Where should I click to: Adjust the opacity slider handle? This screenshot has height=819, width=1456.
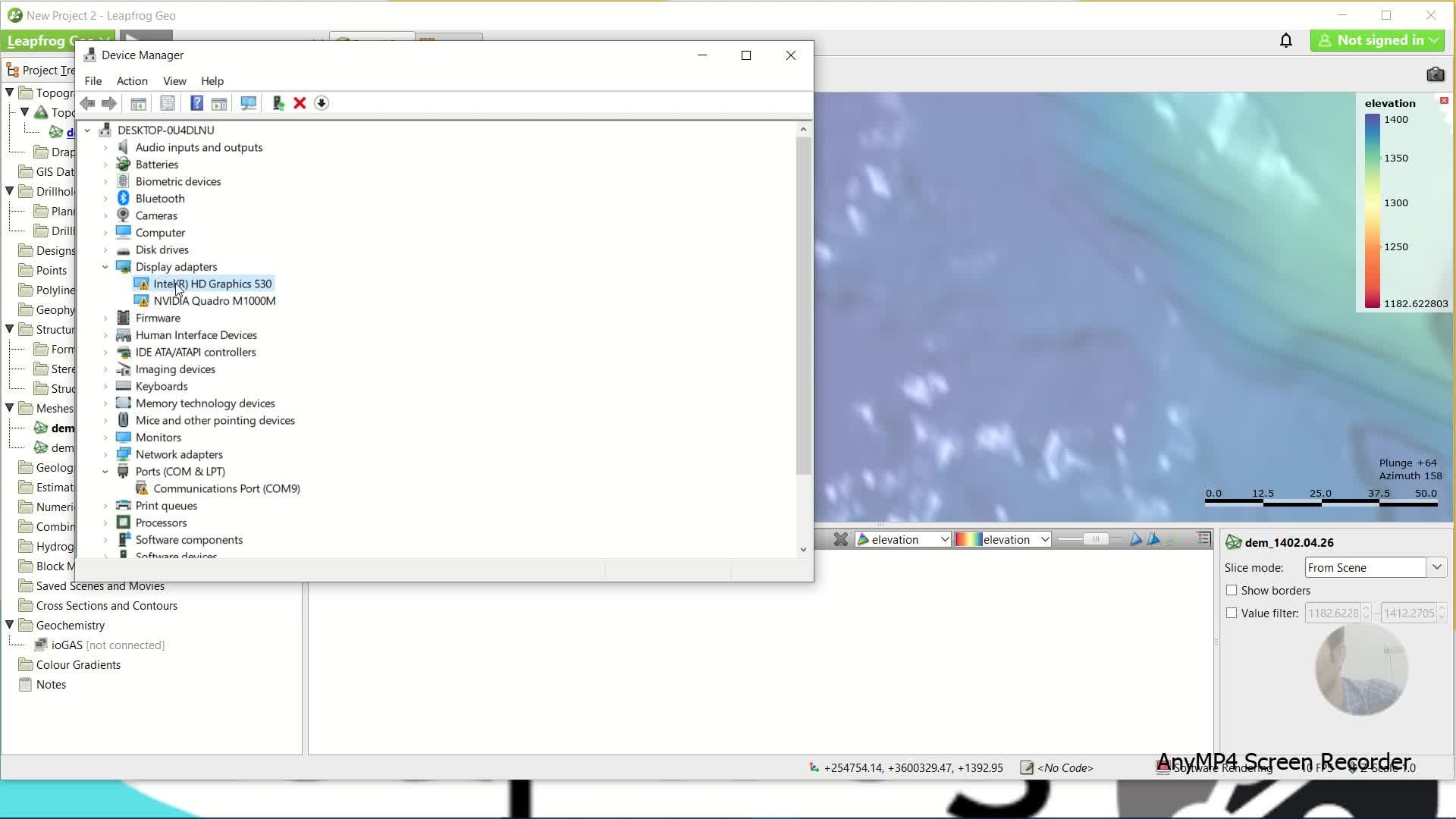pos(1094,539)
